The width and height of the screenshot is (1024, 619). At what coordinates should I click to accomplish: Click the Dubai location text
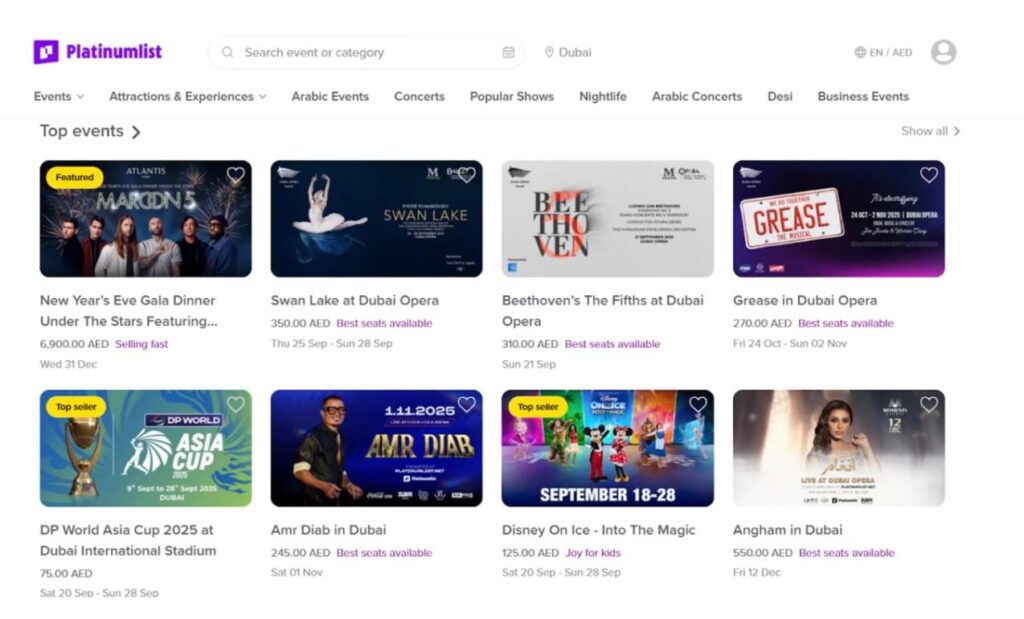[x=575, y=52]
